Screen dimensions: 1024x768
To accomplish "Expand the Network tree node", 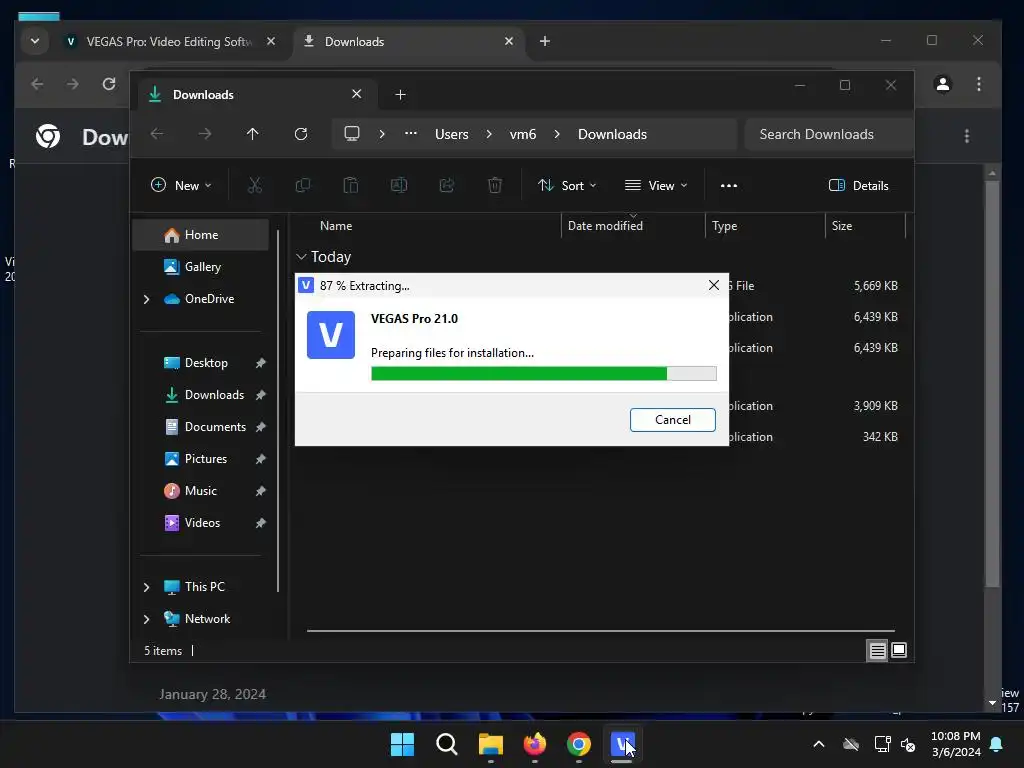I will click(x=146, y=619).
